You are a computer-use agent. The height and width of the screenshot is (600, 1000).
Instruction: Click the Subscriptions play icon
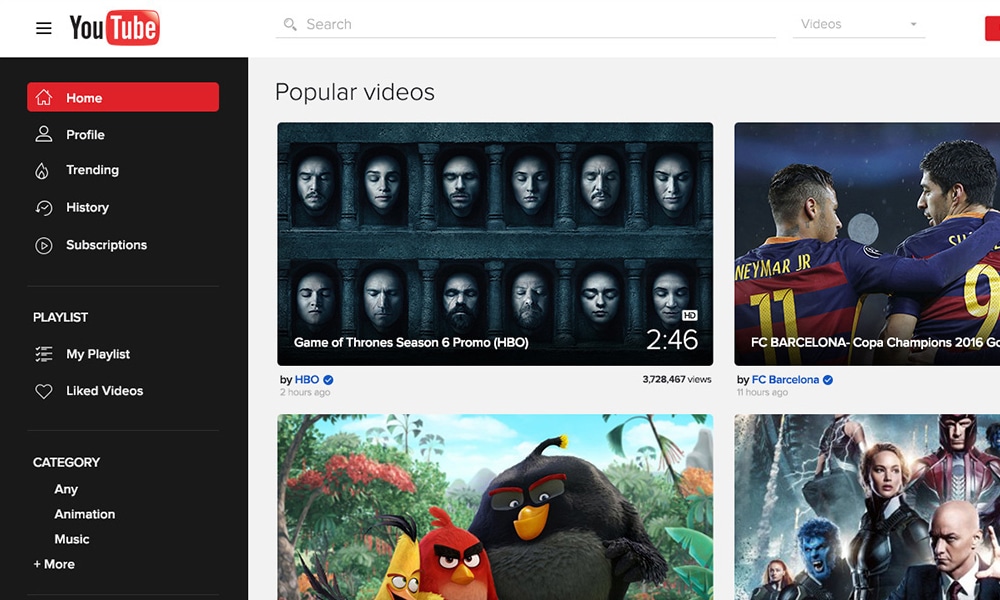43,245
